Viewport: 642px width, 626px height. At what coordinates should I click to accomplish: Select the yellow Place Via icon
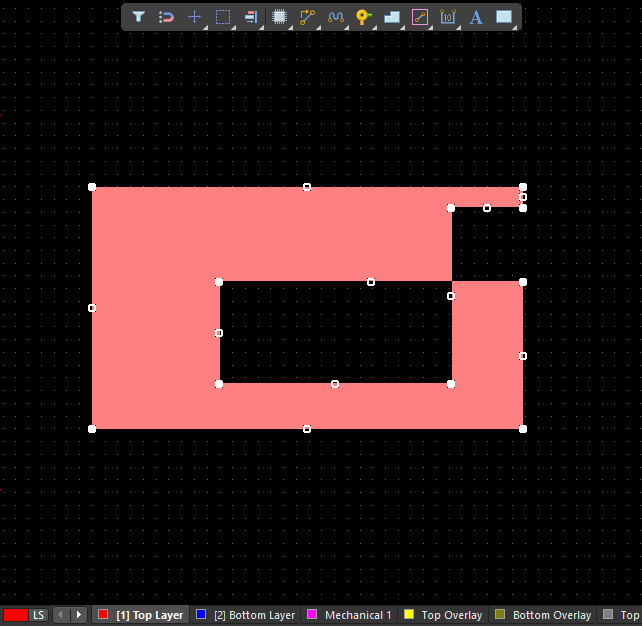tap(364, 17)
